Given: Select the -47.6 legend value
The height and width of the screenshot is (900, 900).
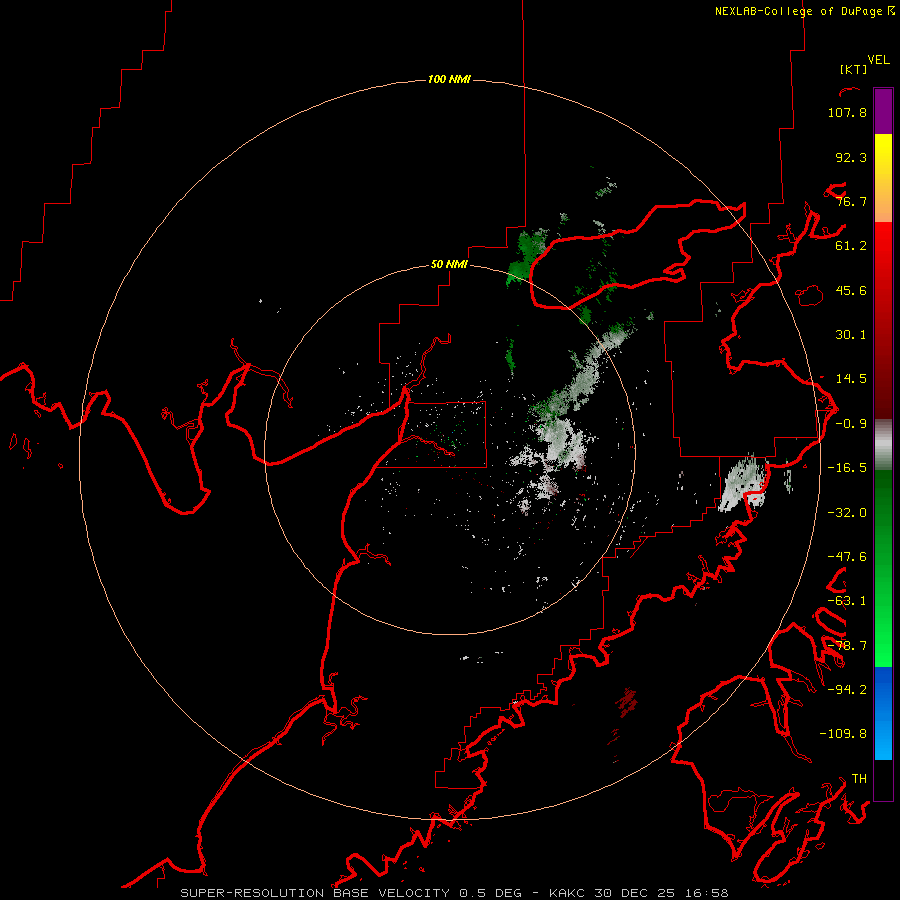Looking at the screenshot, I should pyautogui.click(x=847, y=557).
